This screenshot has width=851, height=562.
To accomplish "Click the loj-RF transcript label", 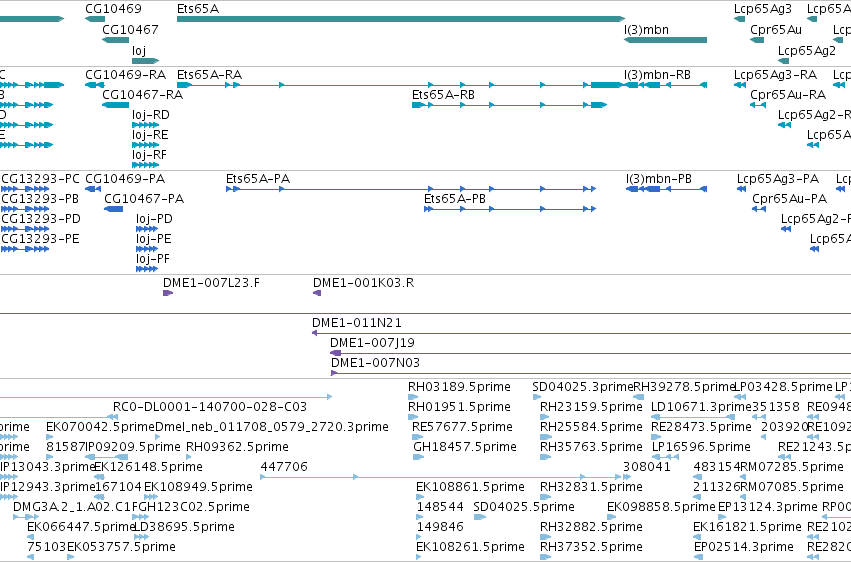I will (149, 155).
